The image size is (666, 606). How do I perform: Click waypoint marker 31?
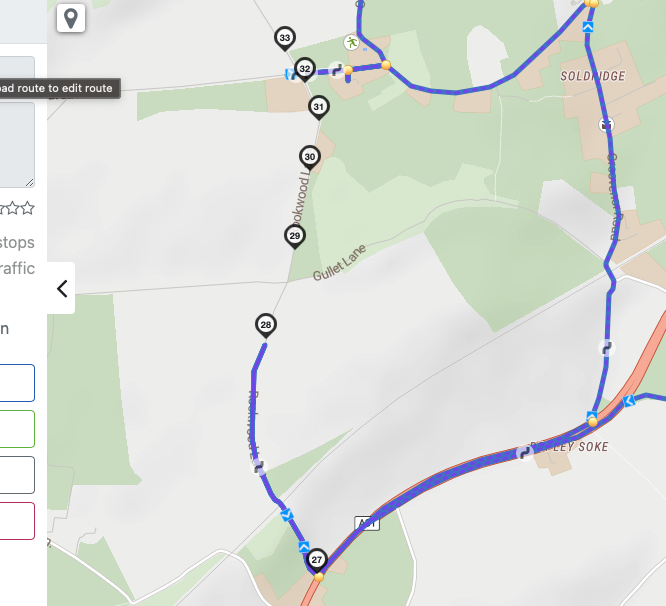[319, 108]
